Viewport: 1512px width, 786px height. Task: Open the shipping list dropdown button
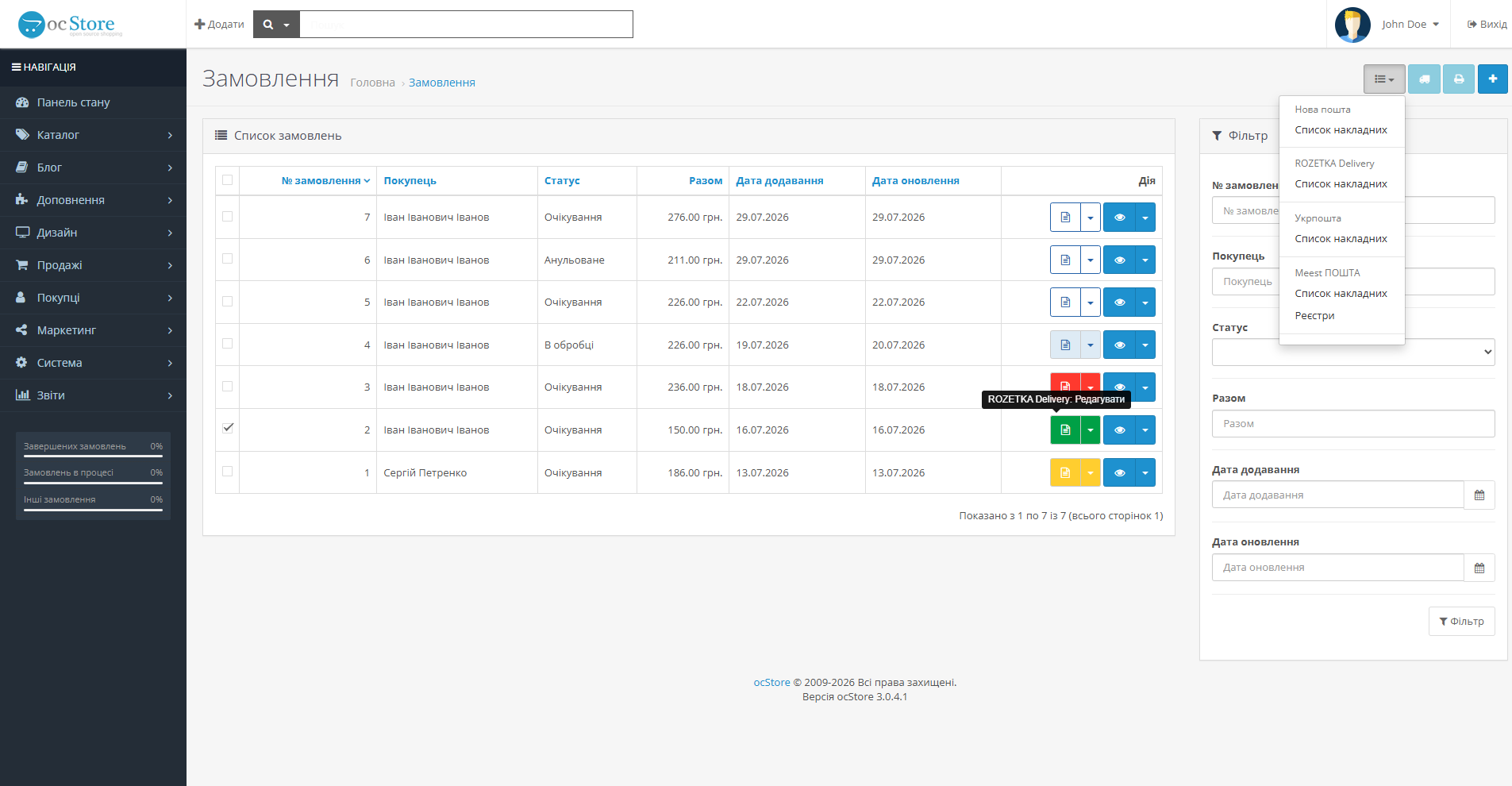coord(1384,79)
